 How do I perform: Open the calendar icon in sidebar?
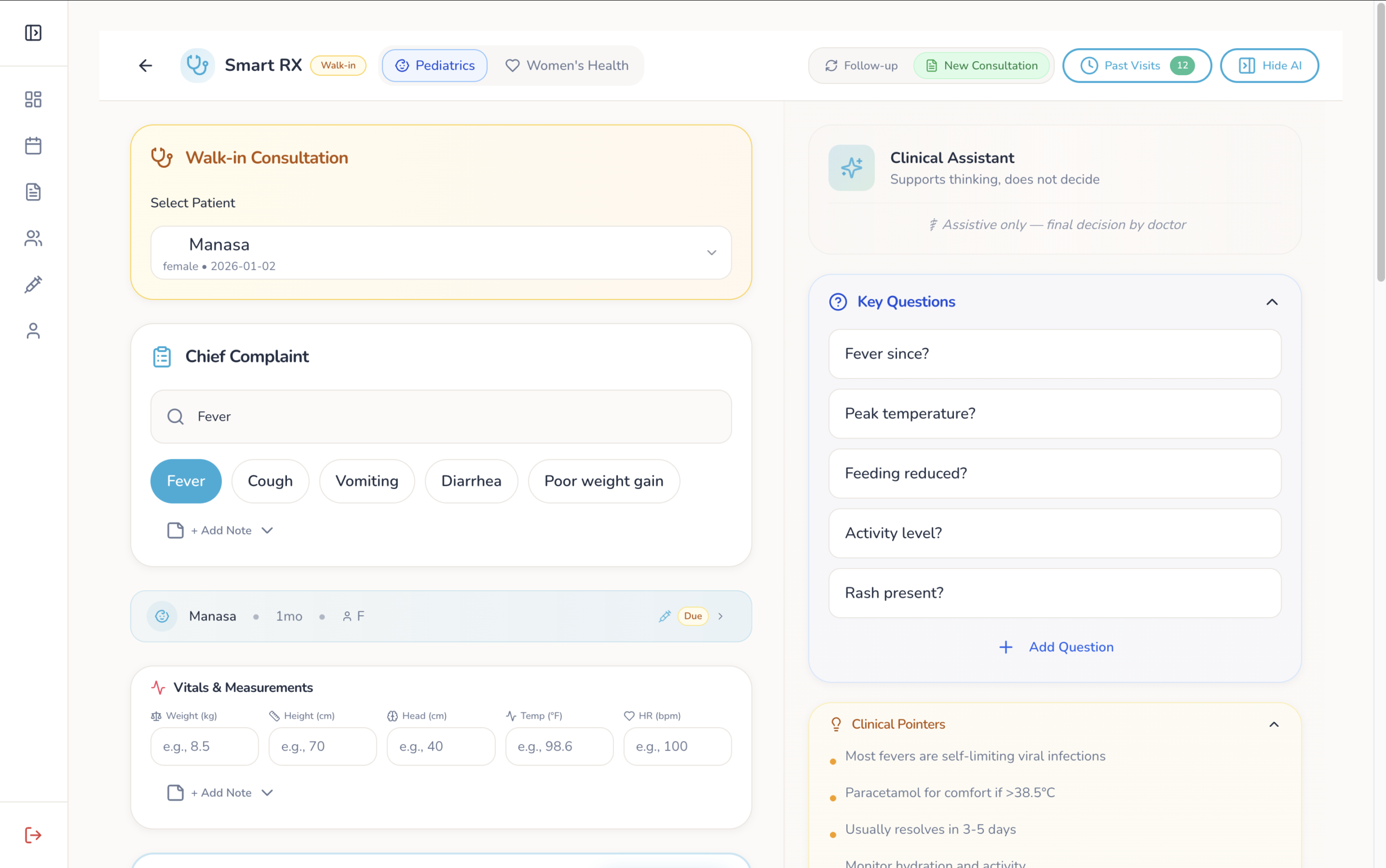point(33,146)
